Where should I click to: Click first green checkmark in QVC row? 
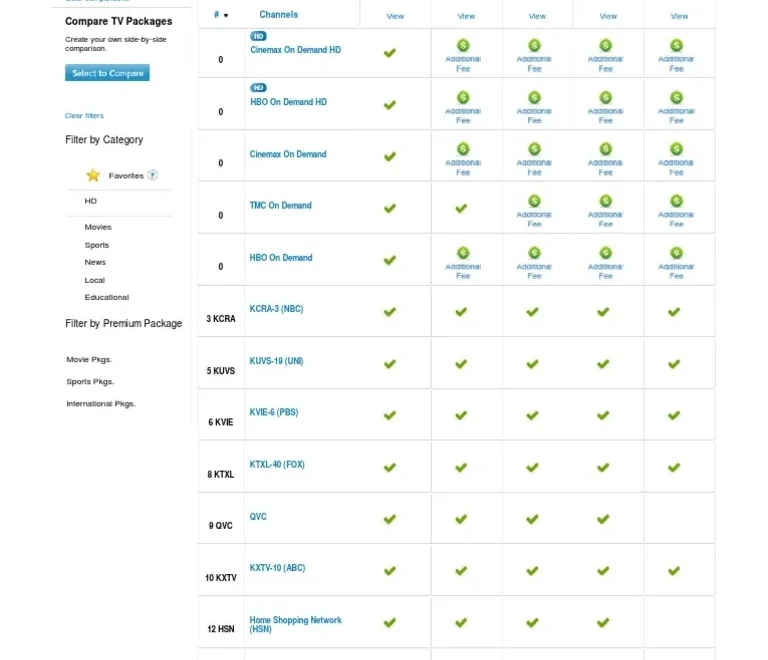[390, 519]
